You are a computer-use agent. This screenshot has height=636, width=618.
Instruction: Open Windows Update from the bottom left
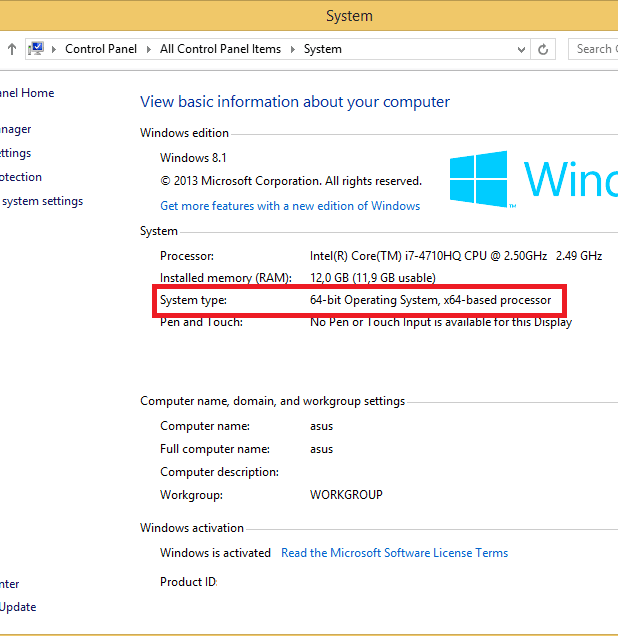(x=18, y=607)
